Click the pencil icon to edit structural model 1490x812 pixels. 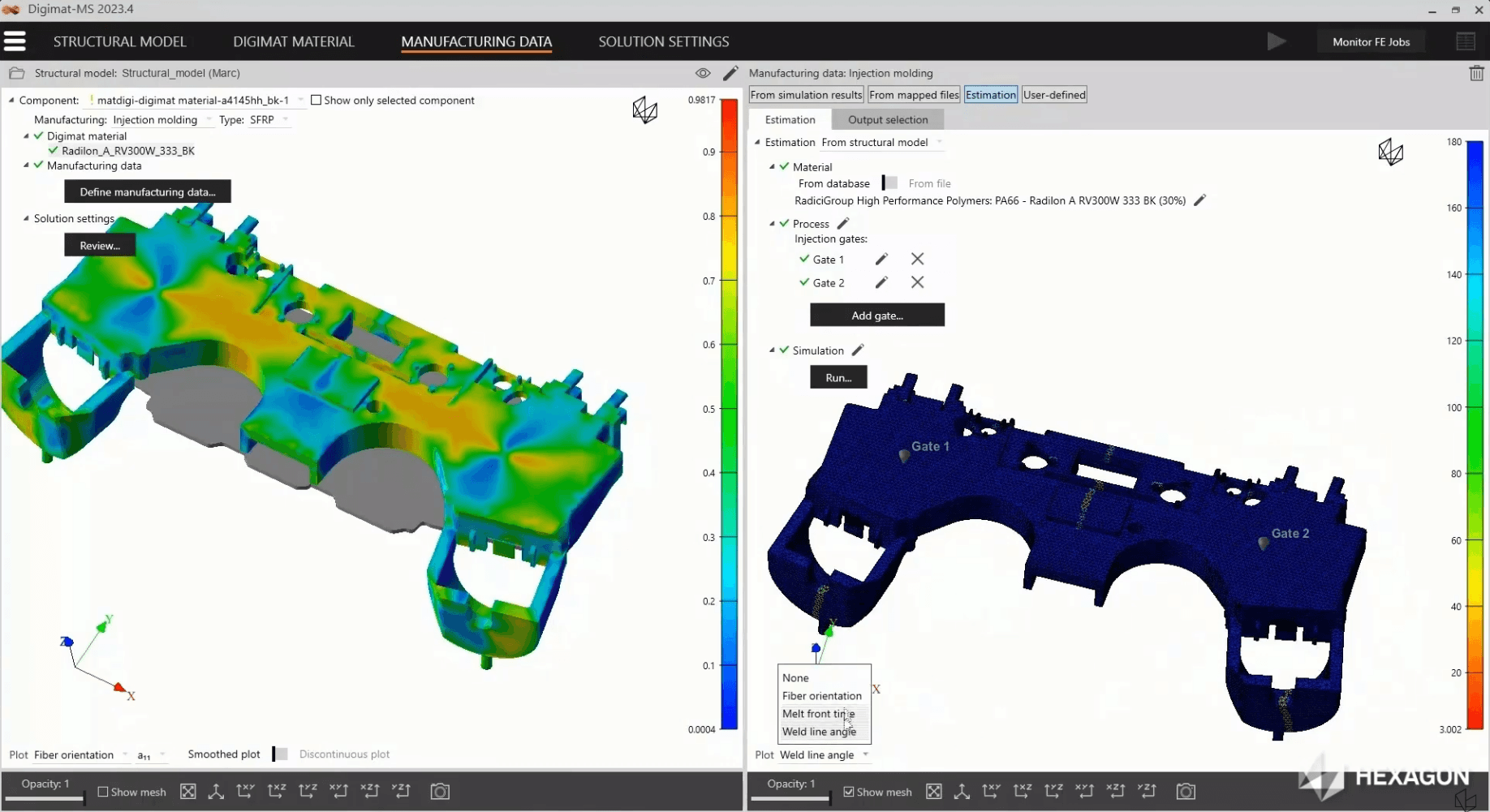click(x=730, y=73)
